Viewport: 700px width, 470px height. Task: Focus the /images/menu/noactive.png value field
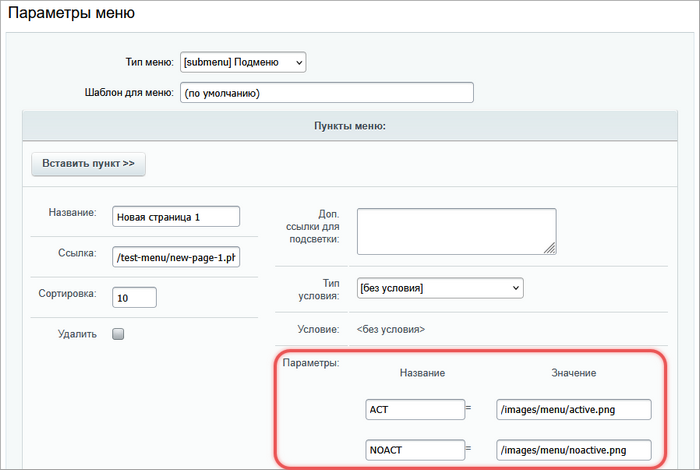pyautogui.click(x=572, y=450)
